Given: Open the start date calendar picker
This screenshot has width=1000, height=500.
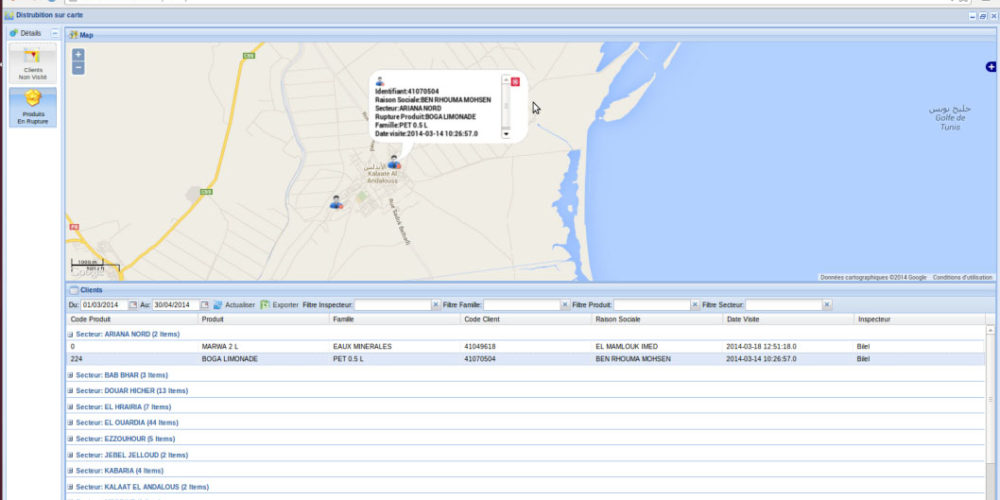Looking at the screenshot, I should pos(133,304).
